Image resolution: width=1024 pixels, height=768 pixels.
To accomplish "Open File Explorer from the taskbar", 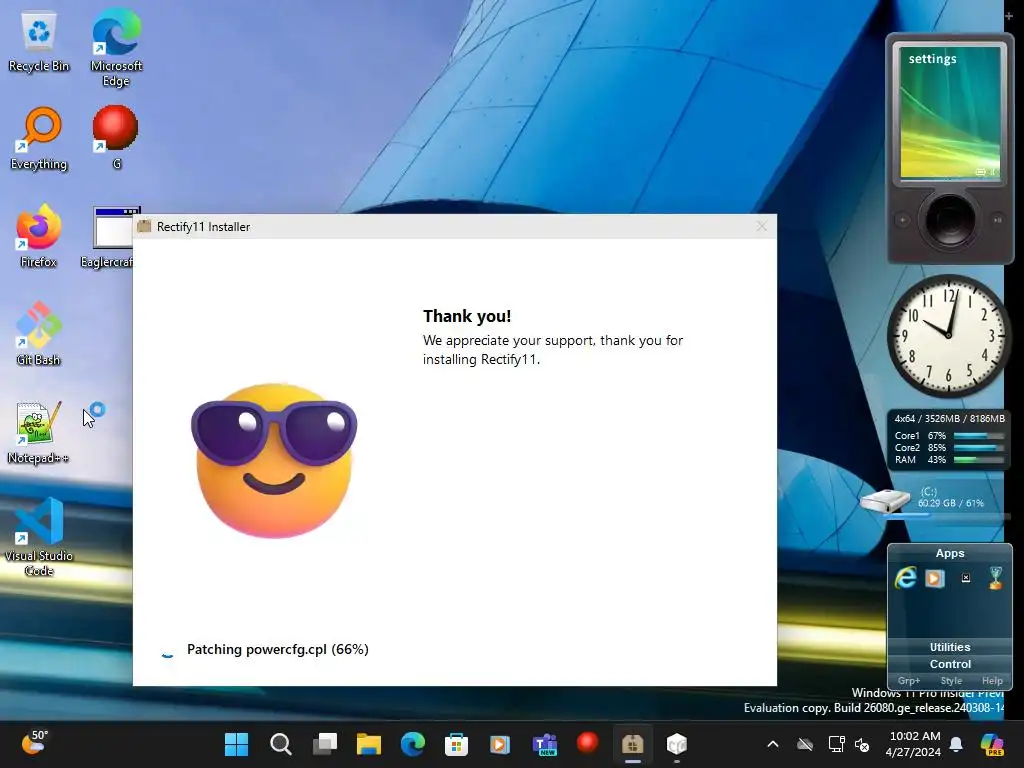I will pyautogui.click(x=369, y=744).
